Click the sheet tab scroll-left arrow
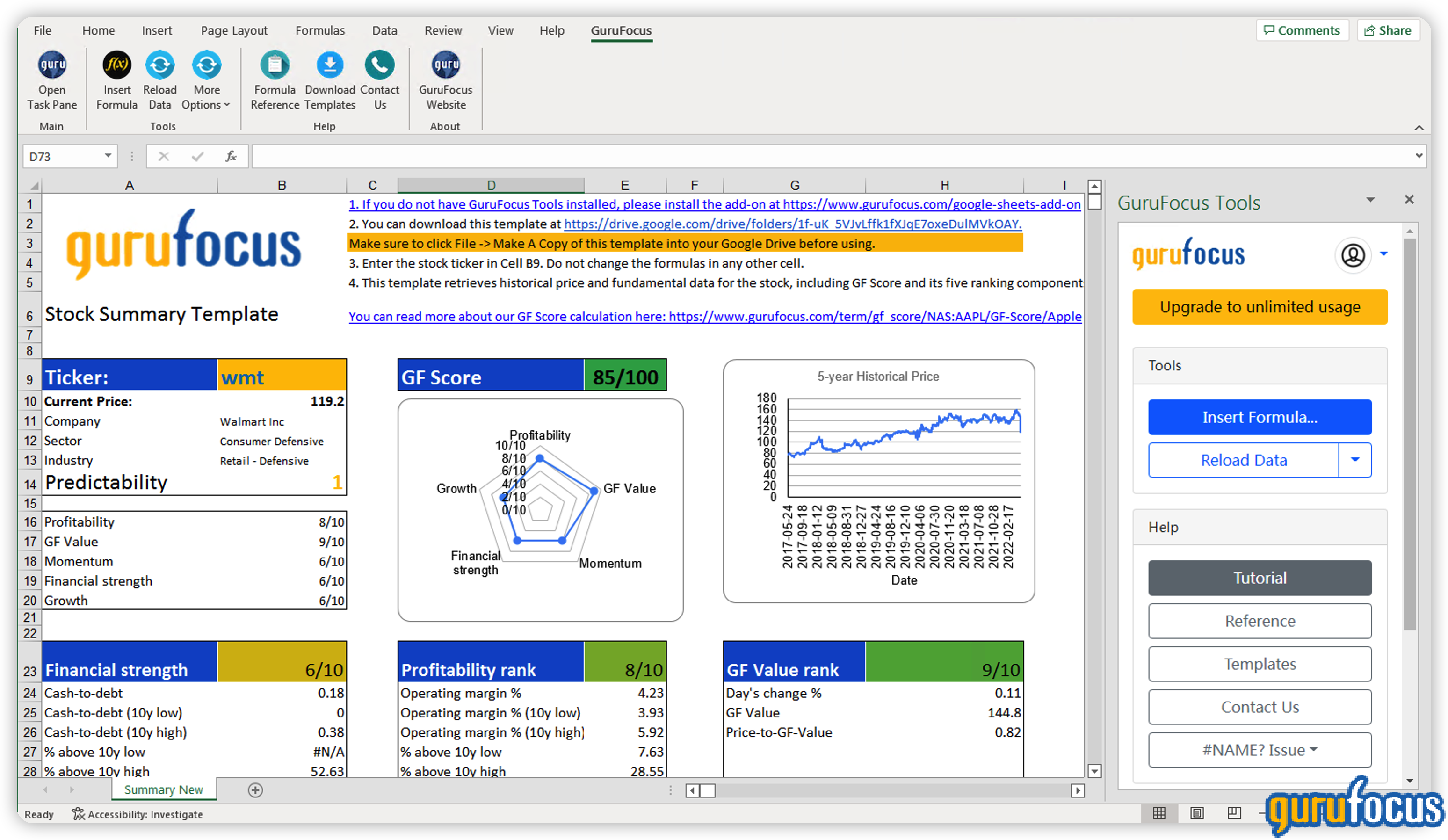Viewport: 1448px width, 840px height. tap(45, 790)
